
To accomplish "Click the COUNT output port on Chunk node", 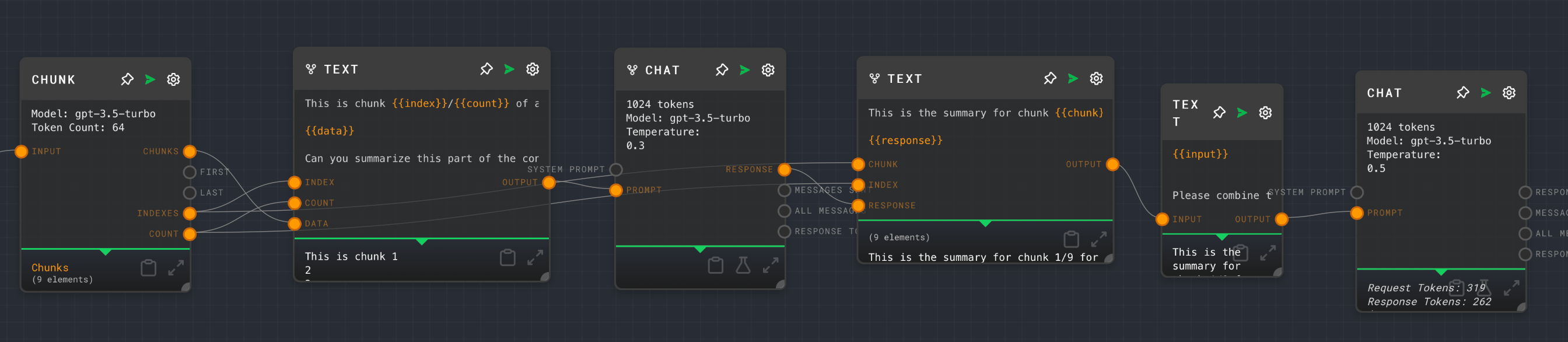I will [190, 234].
